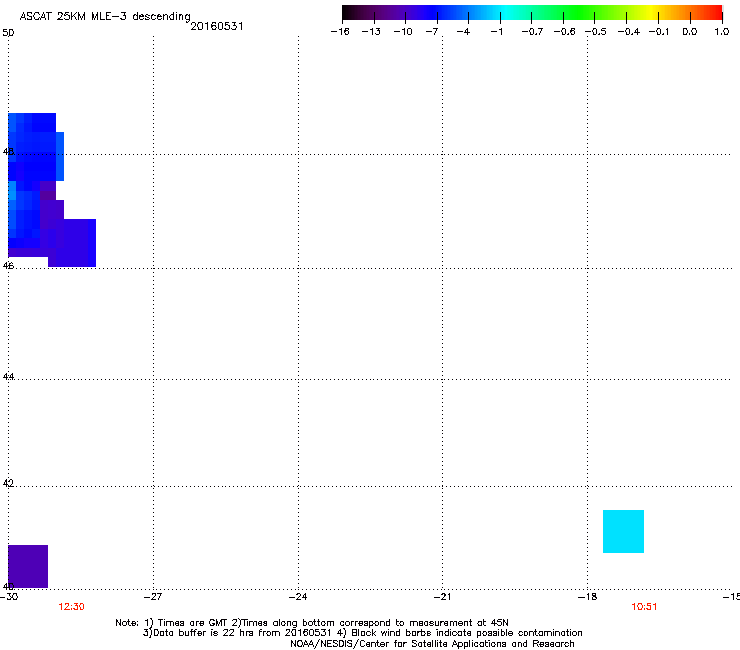The height and width of the screenshot is (650, 740).
Task: Click the colorbar label -16
Action: 340,32
